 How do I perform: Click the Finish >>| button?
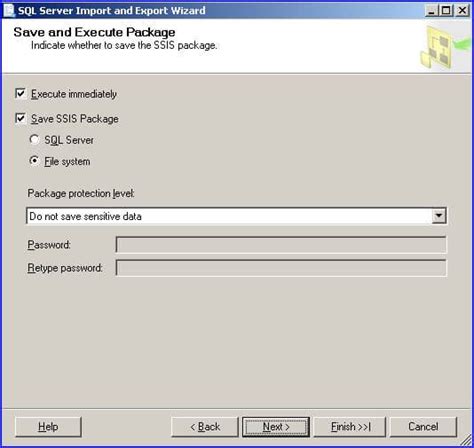[x=350, y=427]
